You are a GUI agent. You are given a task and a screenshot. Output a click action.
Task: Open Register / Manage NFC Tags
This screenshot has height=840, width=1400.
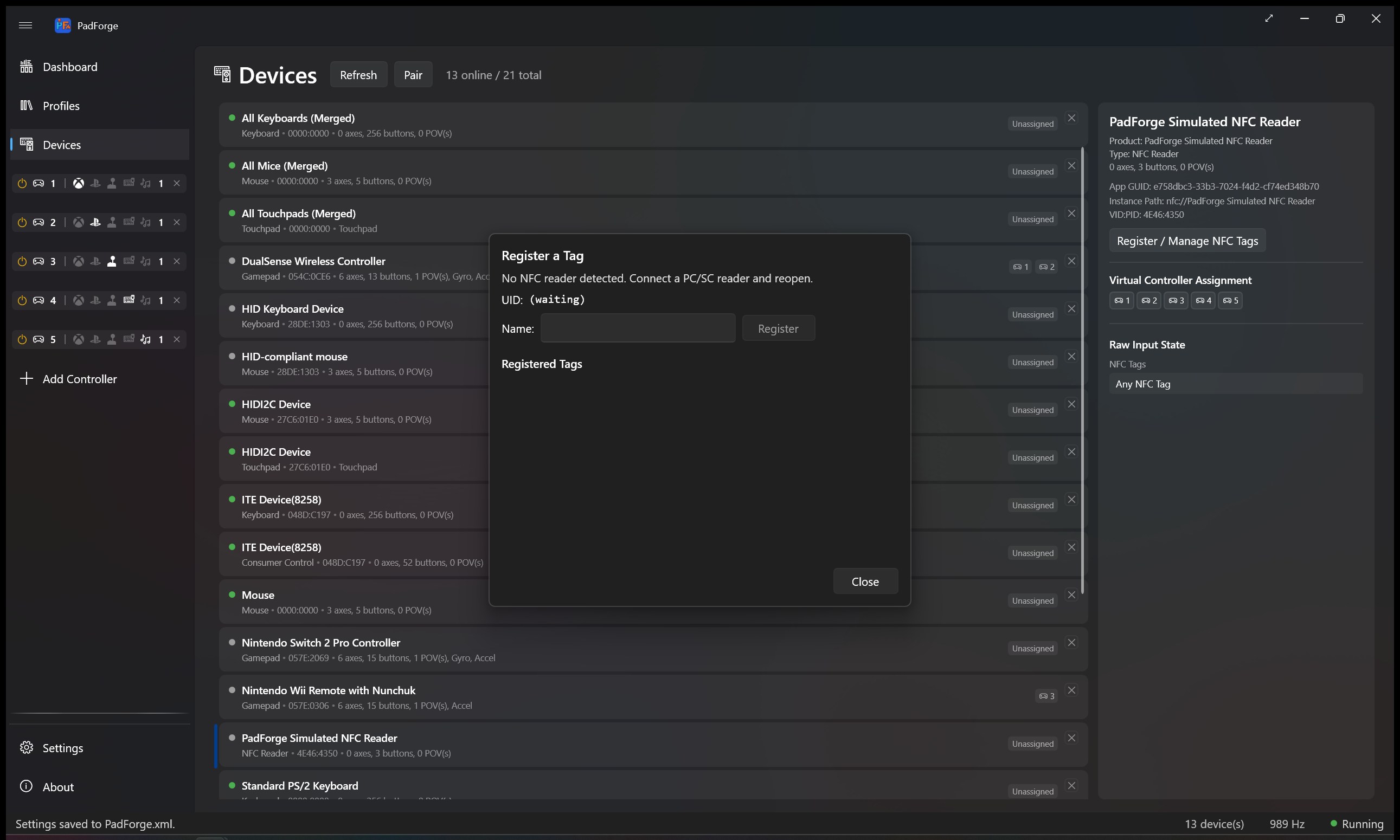pyautogui.click(x=1187, y=241)
